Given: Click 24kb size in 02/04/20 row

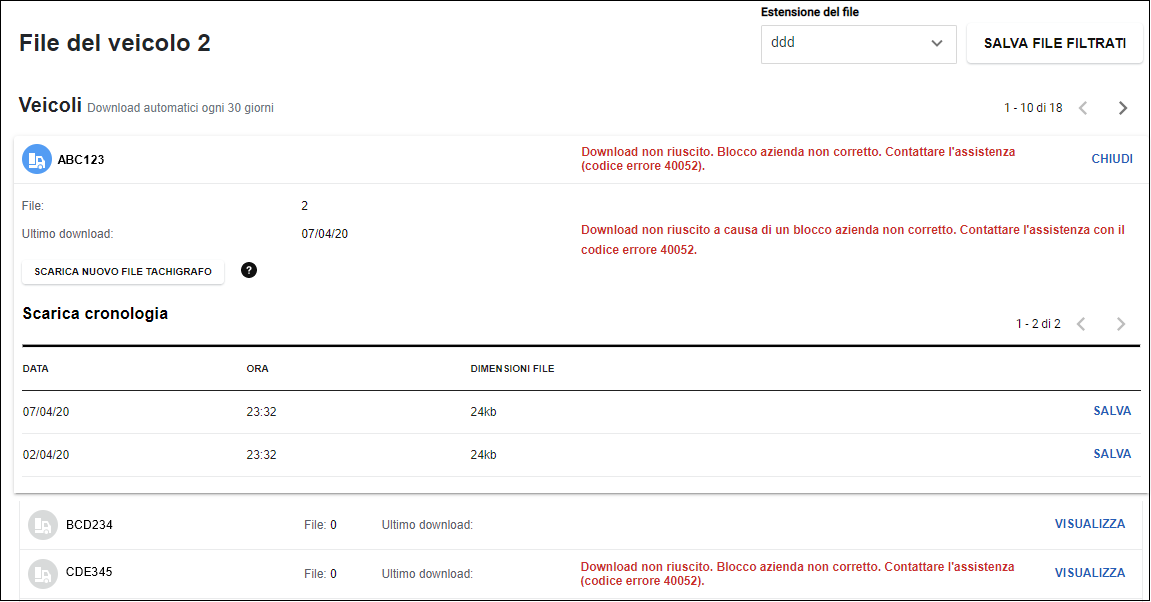Looking at the screenshot, I should (483, 455).
